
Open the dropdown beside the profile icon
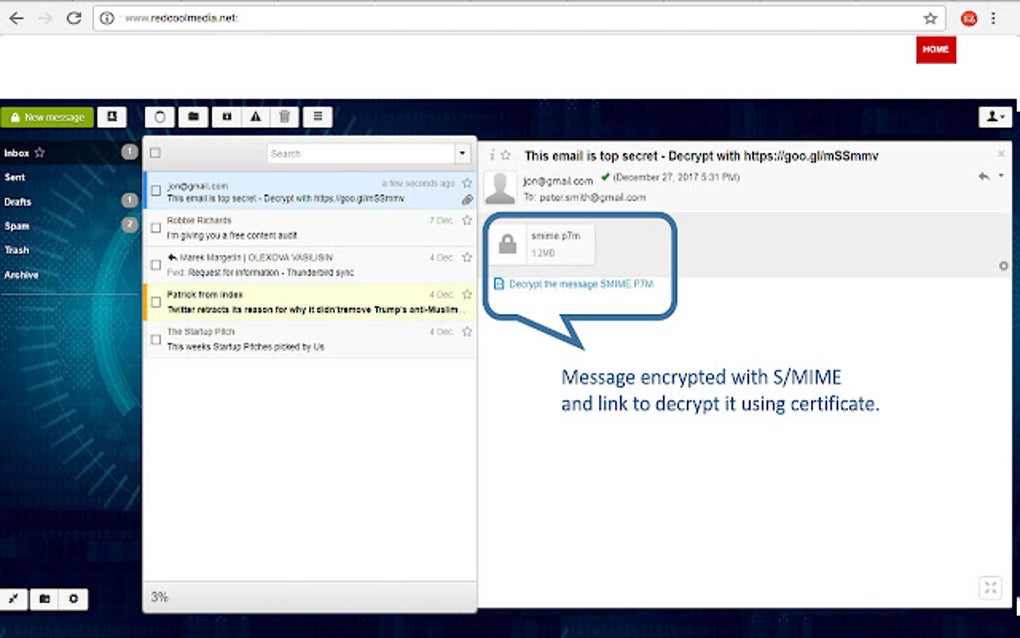coord(1003,118)
